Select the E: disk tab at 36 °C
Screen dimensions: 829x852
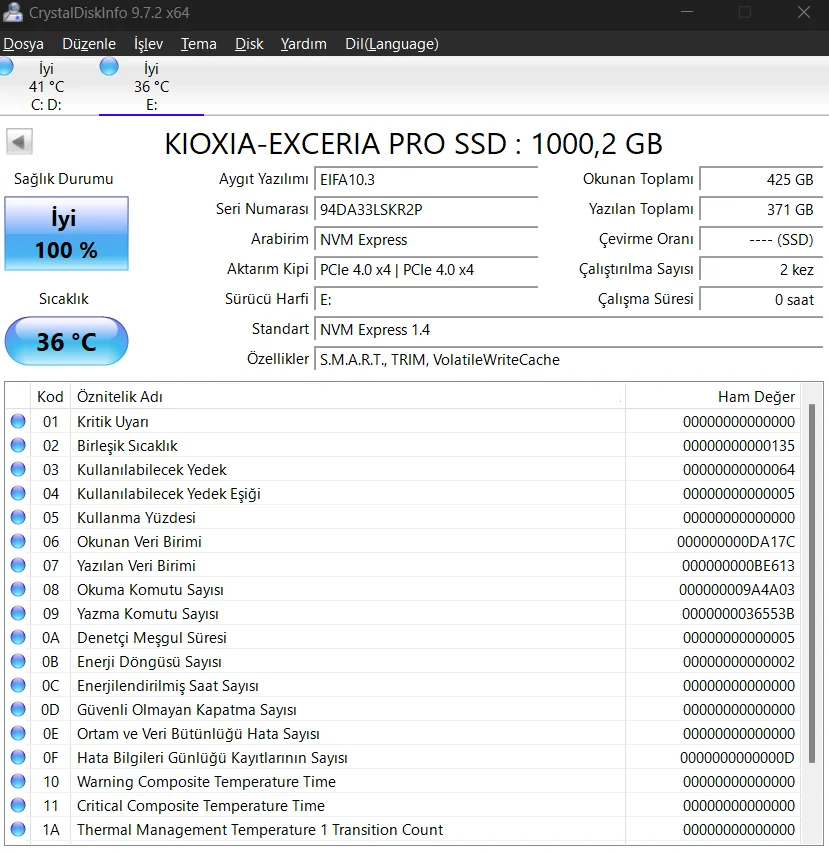[151, 87]
